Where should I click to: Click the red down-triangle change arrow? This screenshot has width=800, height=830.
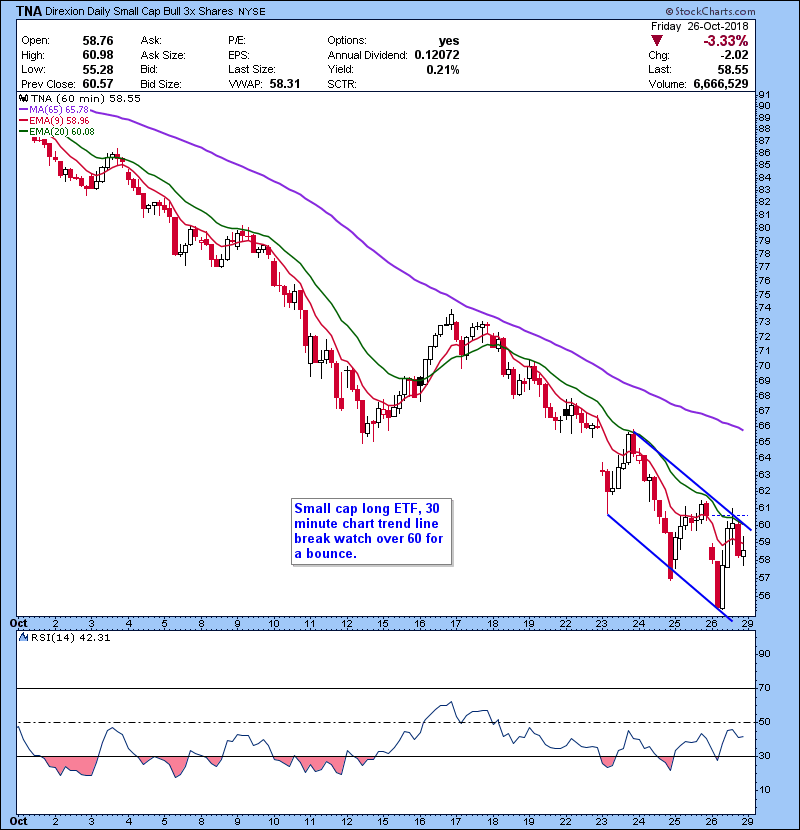tap(657, 41)
